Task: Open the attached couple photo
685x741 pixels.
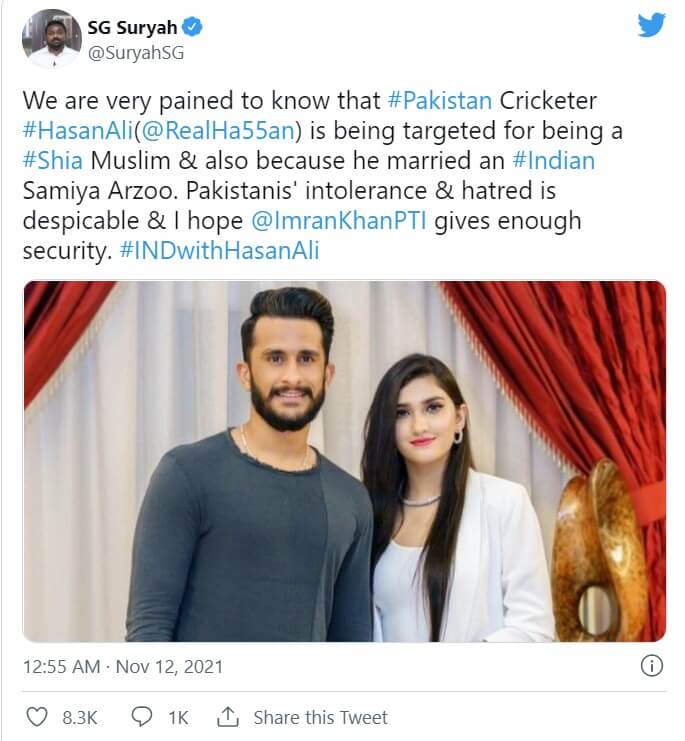Action: click(344, 461)
